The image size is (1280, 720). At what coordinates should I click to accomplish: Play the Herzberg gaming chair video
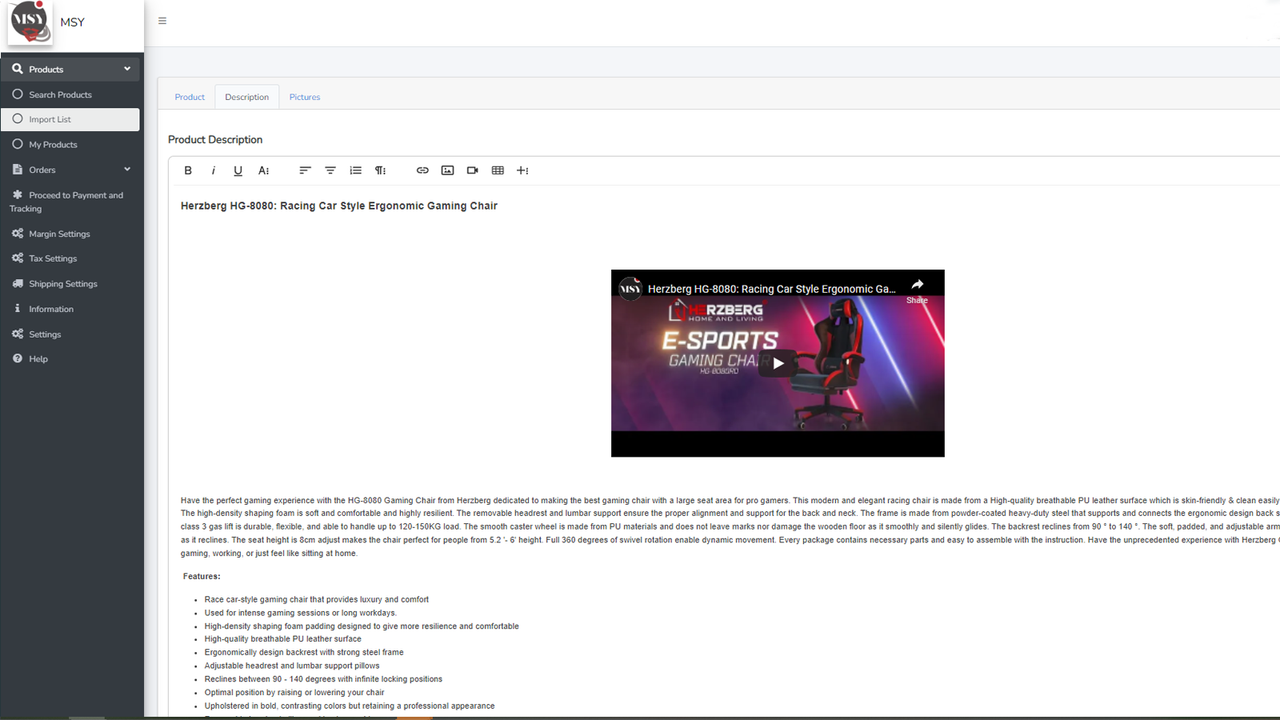pos(778,363)
